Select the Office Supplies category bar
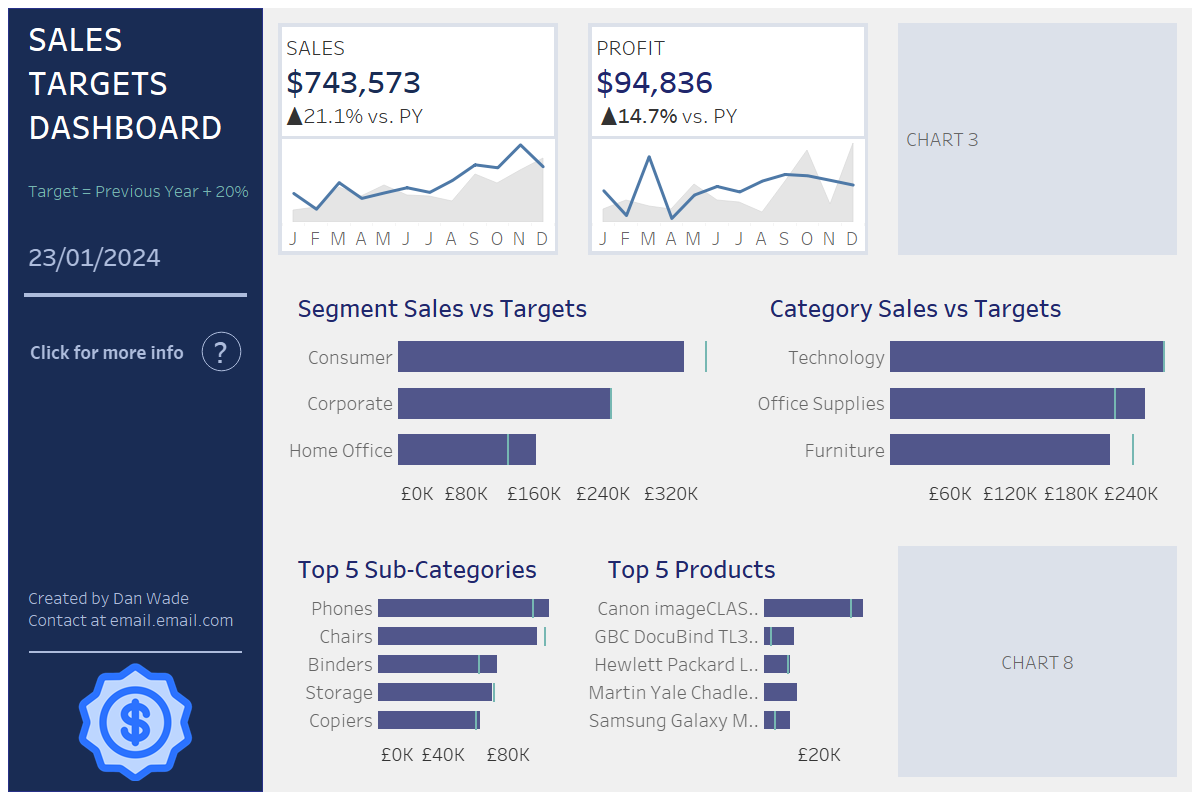Screen dimensions: 1200x800 [1017, 404]
